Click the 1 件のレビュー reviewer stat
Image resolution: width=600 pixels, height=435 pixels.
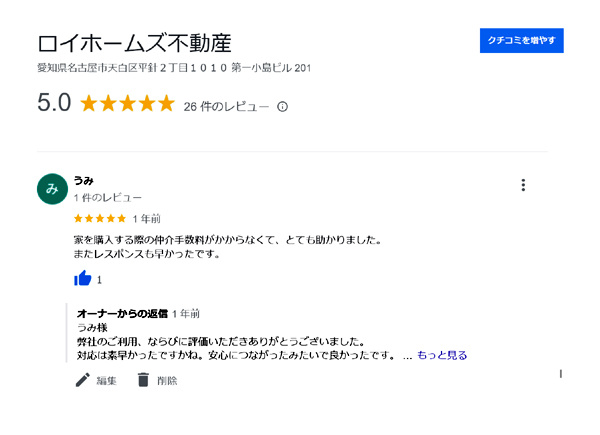point(108,198)
